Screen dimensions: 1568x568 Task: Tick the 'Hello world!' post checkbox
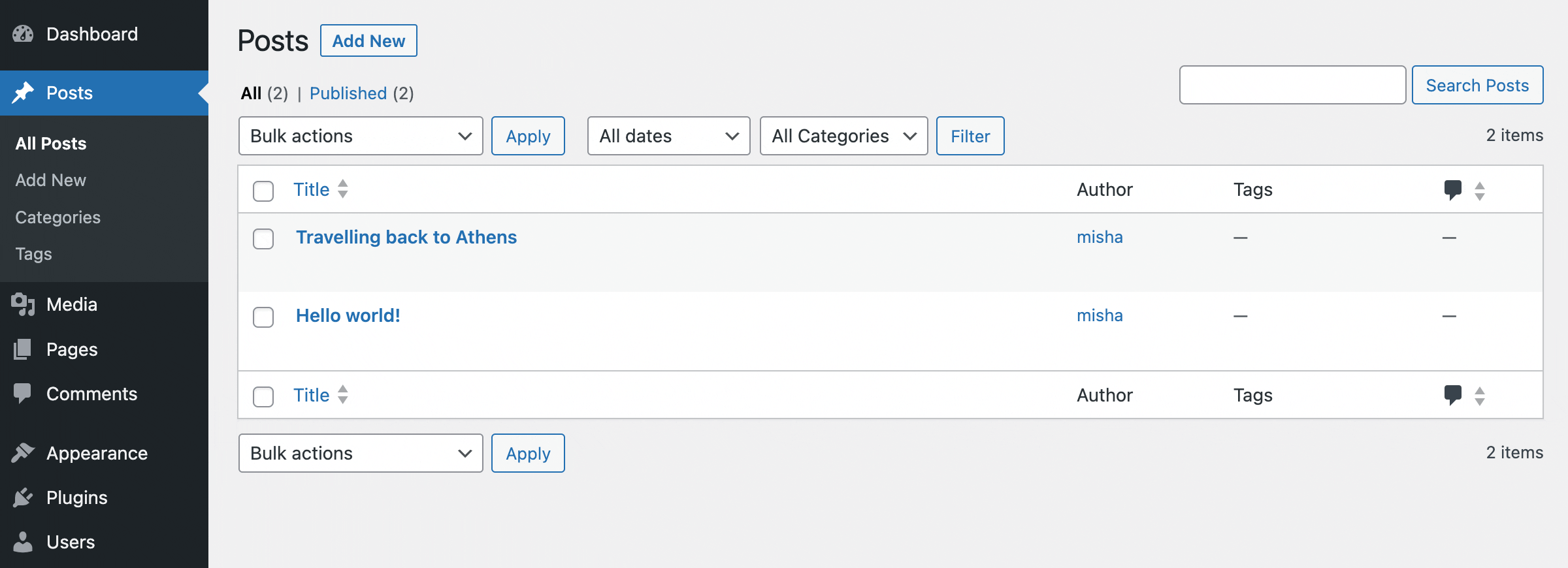263,317
